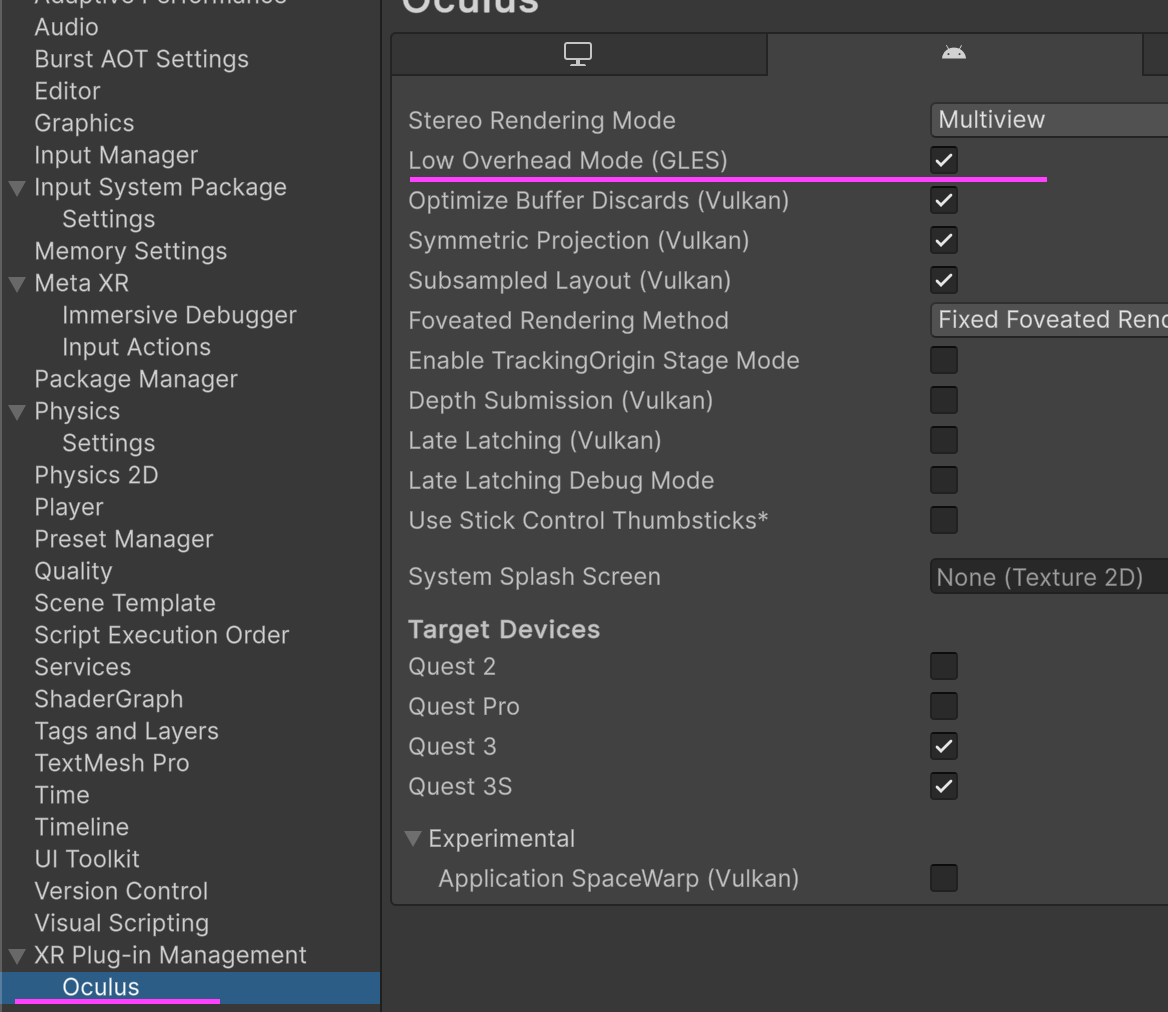
Task: Open Player settings
Action: click(69, 507)
